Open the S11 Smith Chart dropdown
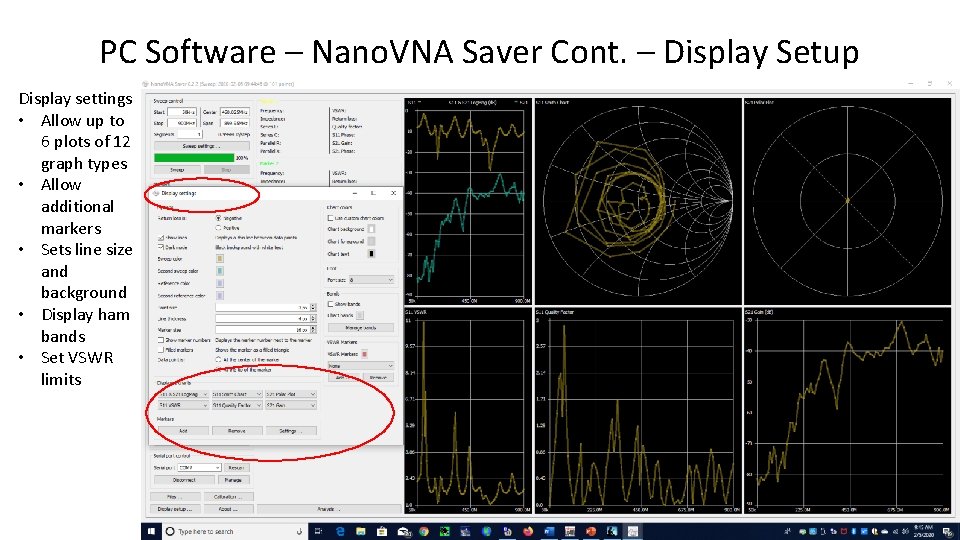This screenshot has height=540, width=960. click(237, 394)
